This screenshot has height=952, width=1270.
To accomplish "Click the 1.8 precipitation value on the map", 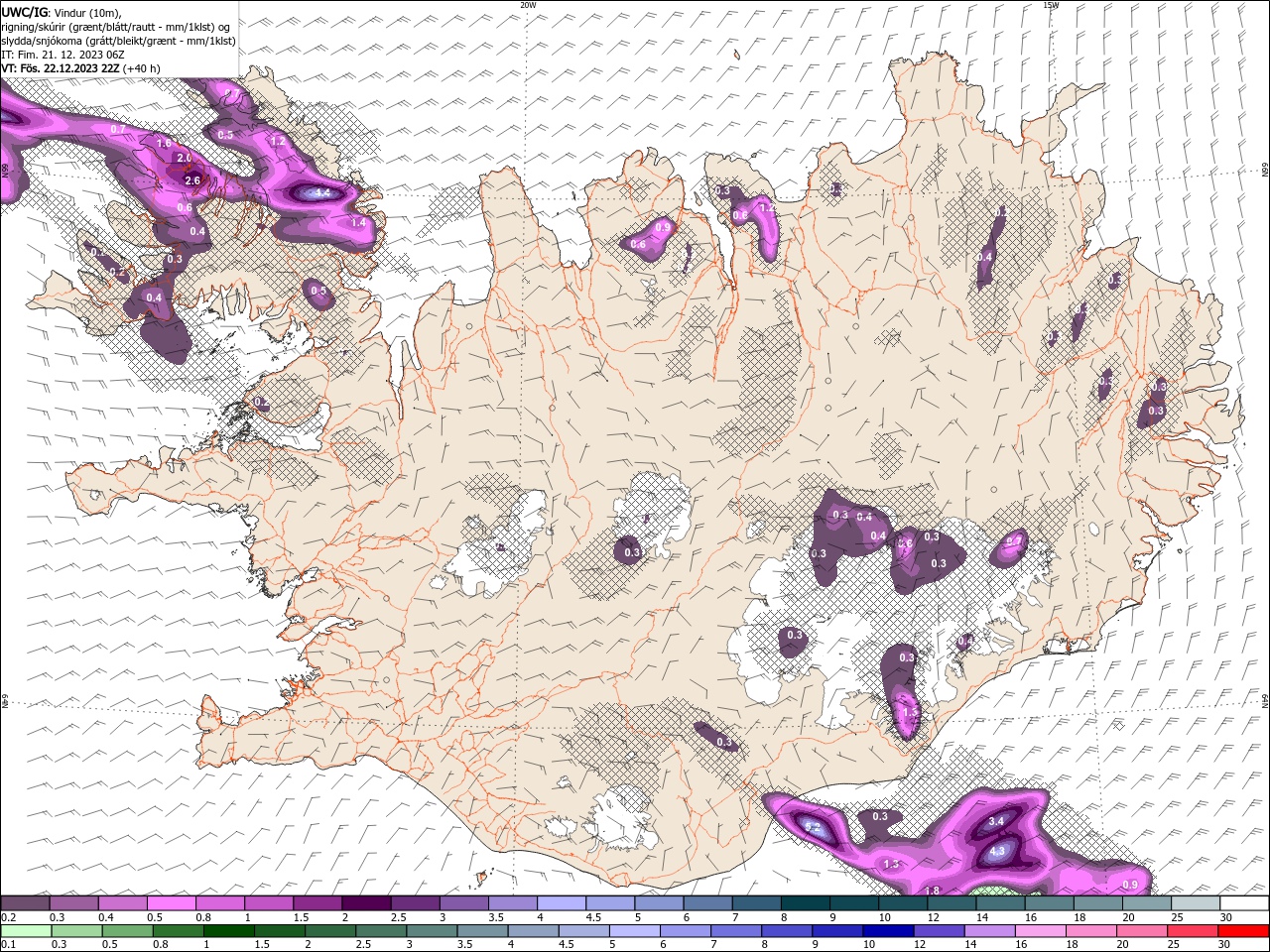I will [933, 891].
